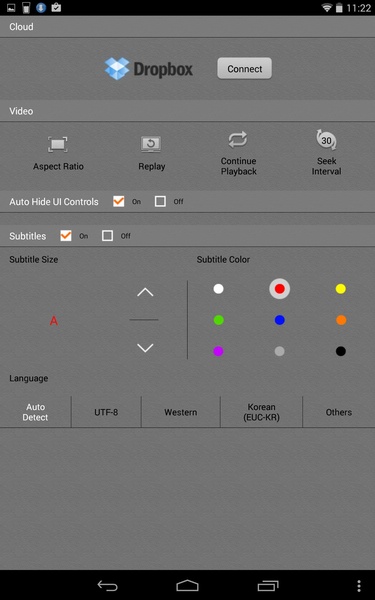Screen dimensions: 375x600
Task: Select orange subtitle color
Action: pyautogui.click(x=341, y=320)
